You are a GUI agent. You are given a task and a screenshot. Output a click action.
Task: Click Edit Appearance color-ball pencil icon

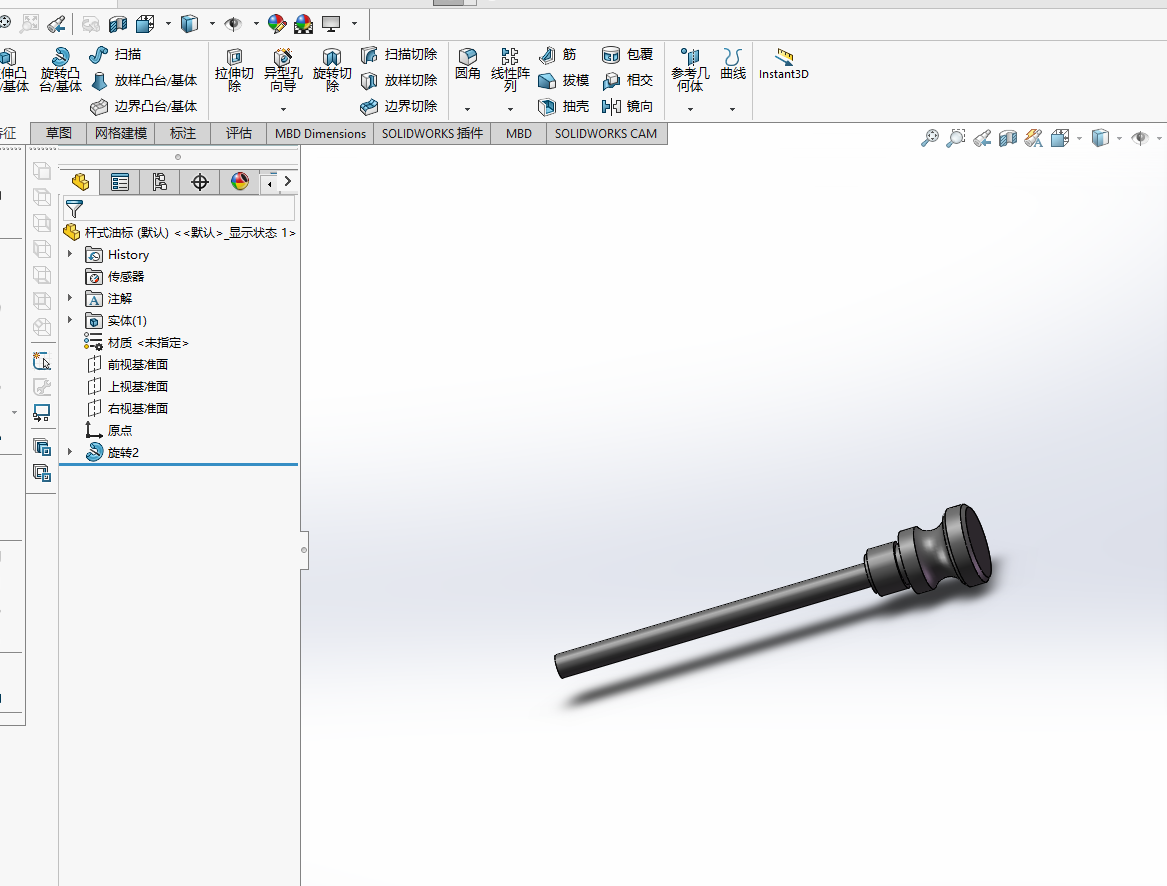[x=277, y=24]
